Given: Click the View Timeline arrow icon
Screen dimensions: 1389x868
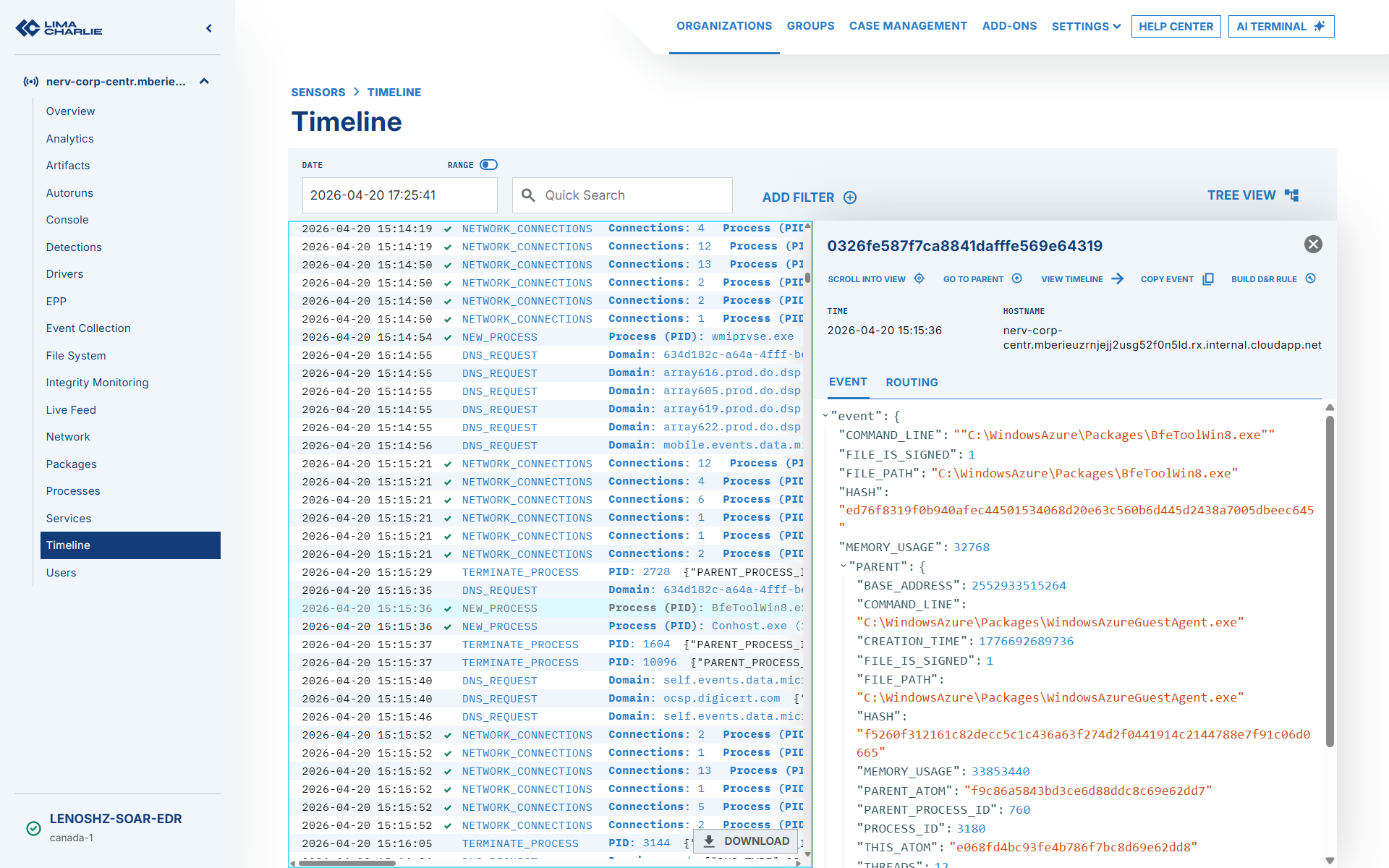Looking at the screenshot, I should coord(1117,278).
